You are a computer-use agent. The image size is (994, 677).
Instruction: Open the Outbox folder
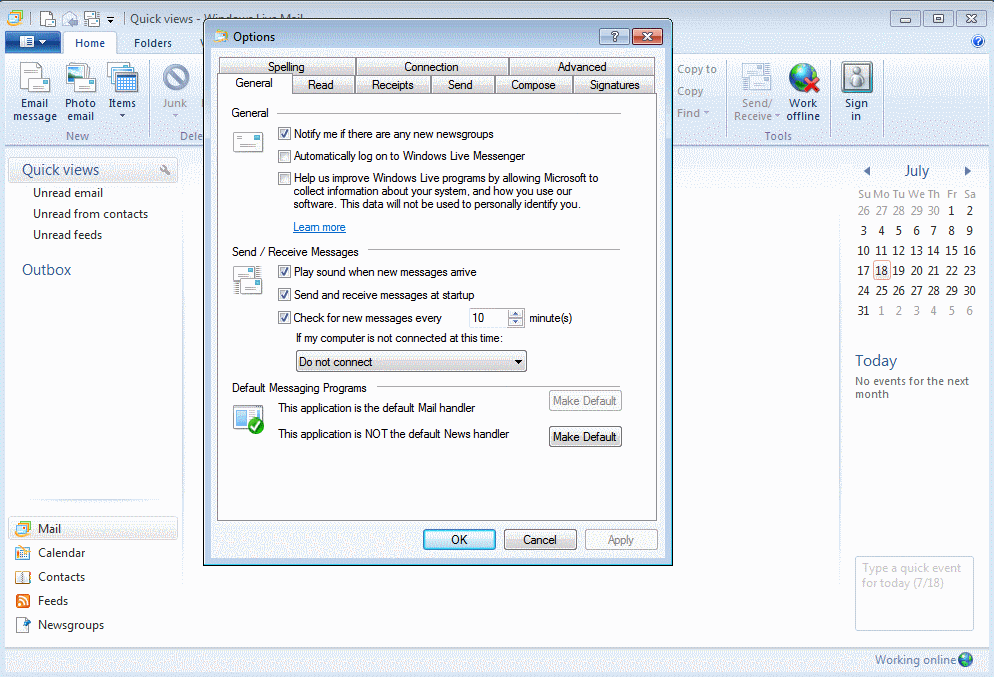click(x=46, y=269)
